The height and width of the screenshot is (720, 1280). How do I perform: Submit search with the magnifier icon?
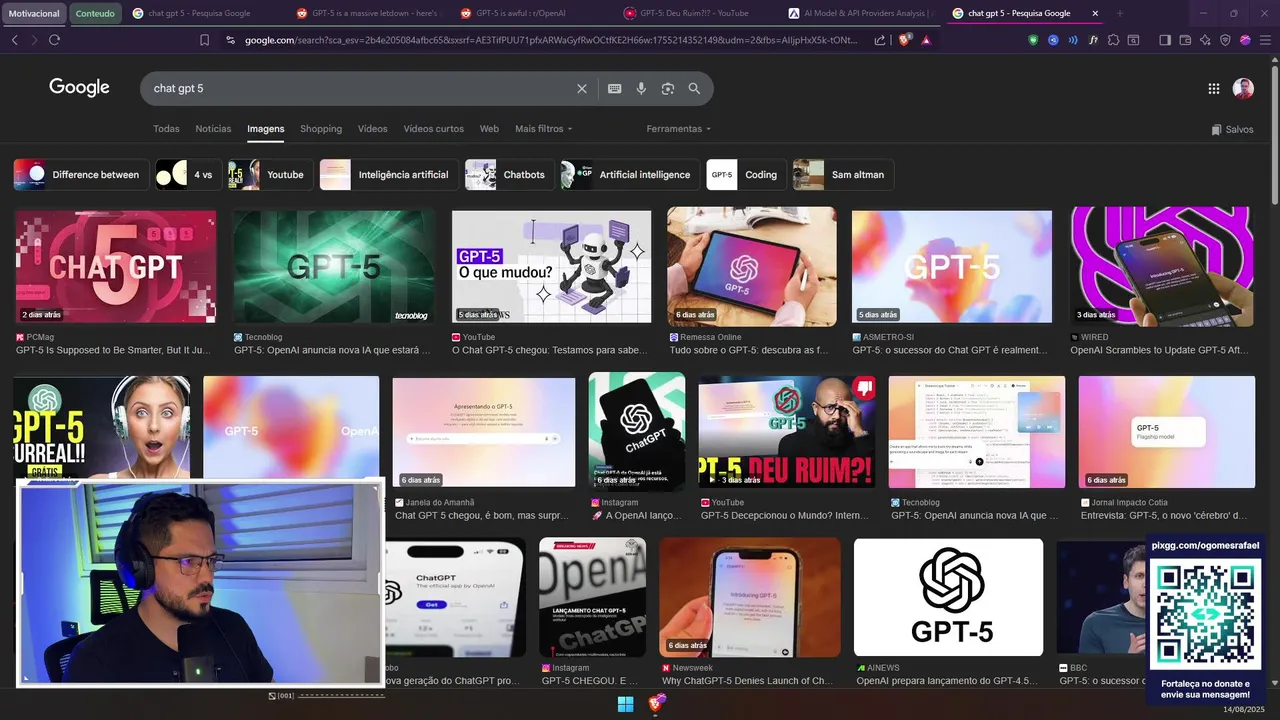click(x=694, y=88)
